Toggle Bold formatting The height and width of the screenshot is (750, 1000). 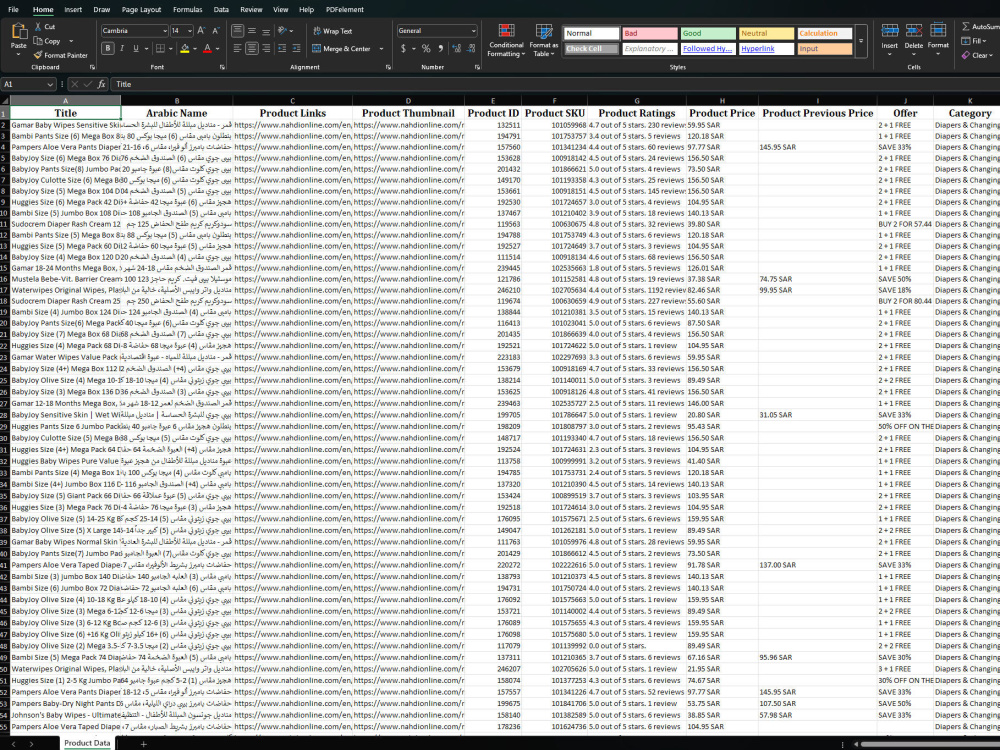click(x=108, y=48)
